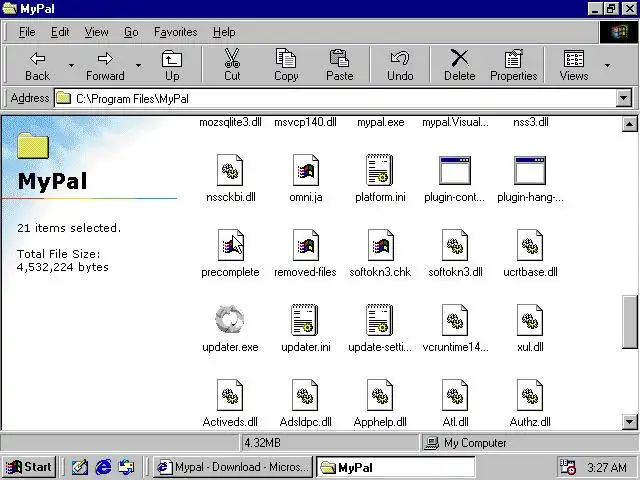
Task: Undo the last action
Action: click(400, 65)
